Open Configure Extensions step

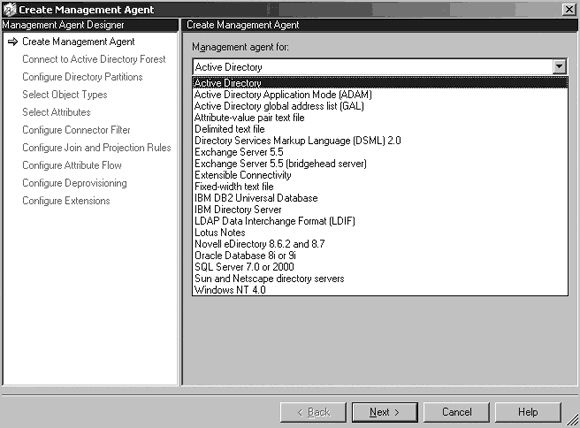pos(66,200)
